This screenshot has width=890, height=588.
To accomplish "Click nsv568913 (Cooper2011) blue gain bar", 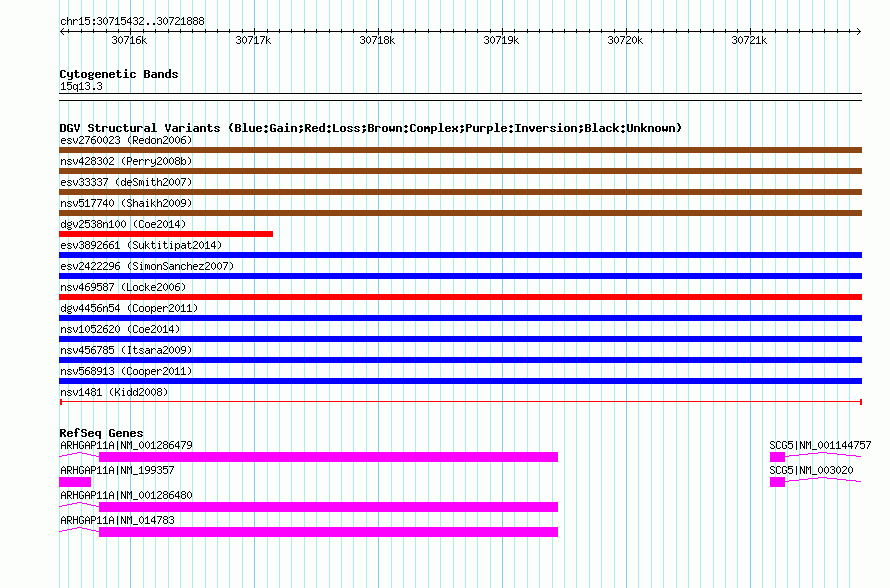I will coord(460,381).
